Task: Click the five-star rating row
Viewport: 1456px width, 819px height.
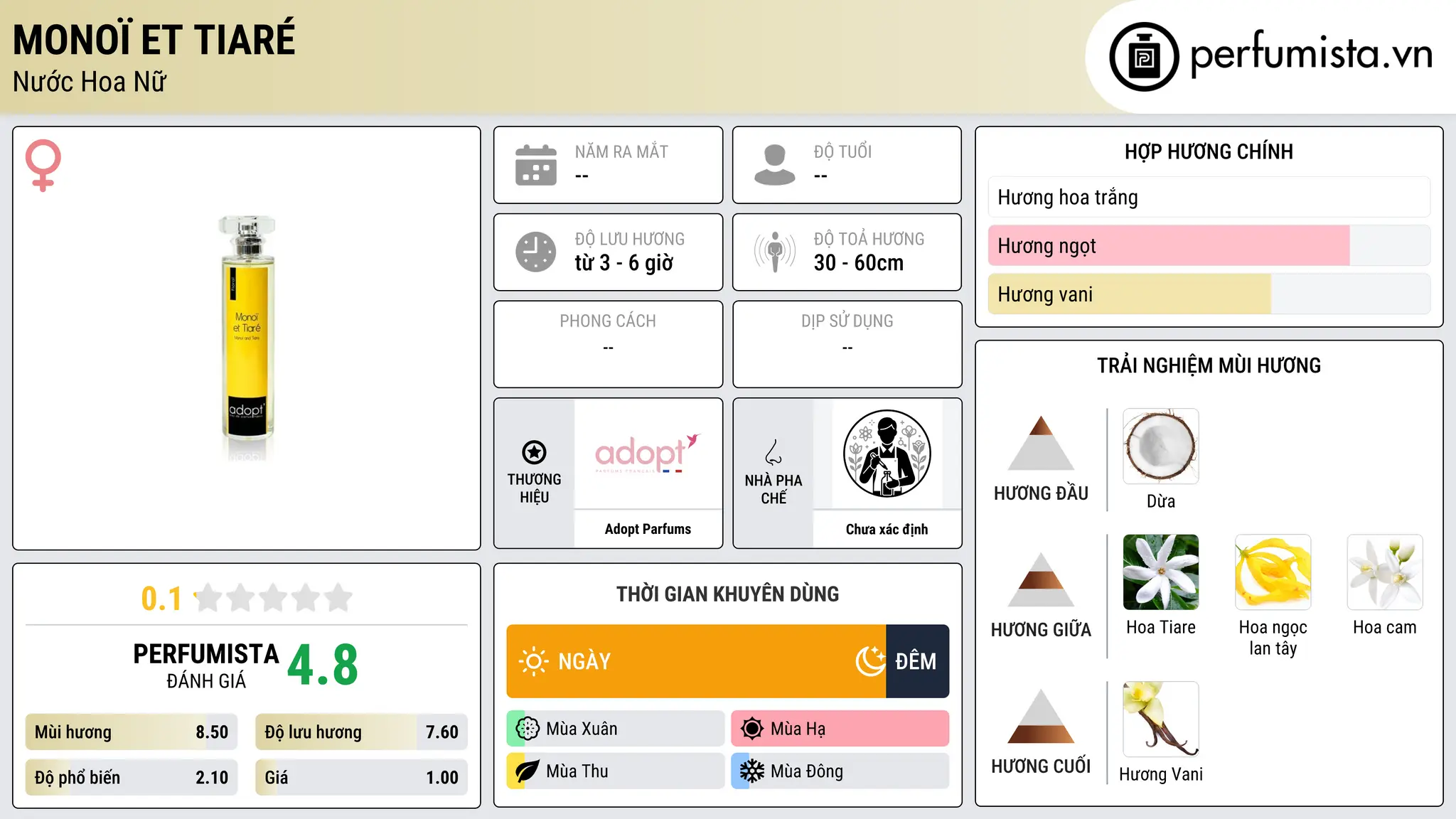Action: click(x=273, y=598)
